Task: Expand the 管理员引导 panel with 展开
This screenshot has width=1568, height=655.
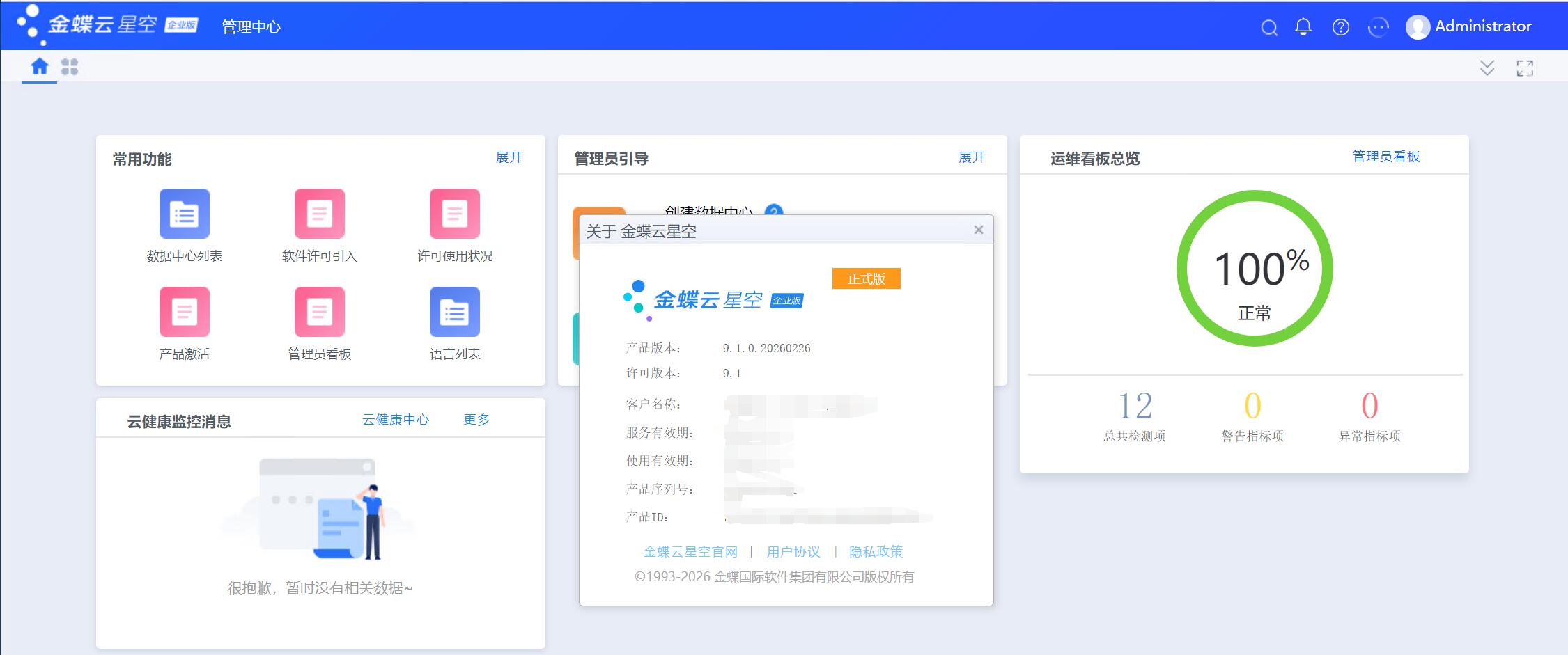Action: pos(971,157)
